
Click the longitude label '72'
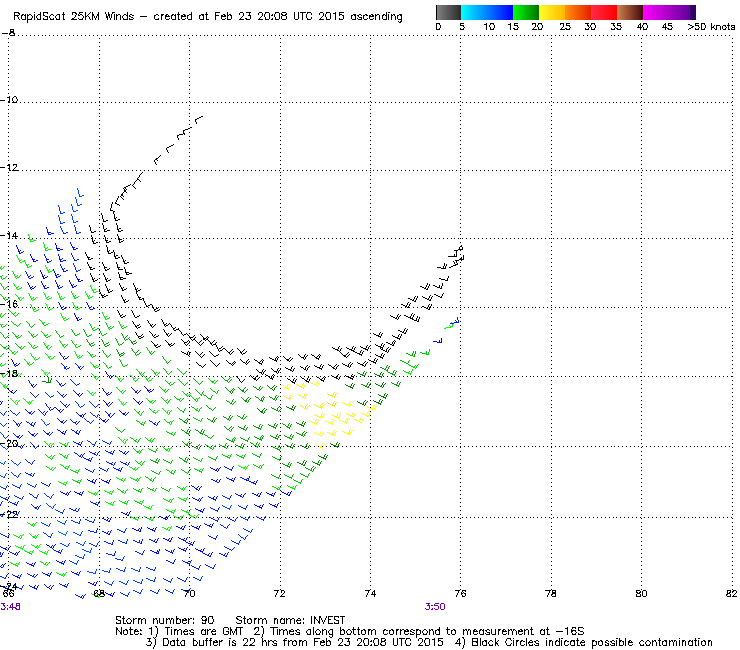pos(280,594)
